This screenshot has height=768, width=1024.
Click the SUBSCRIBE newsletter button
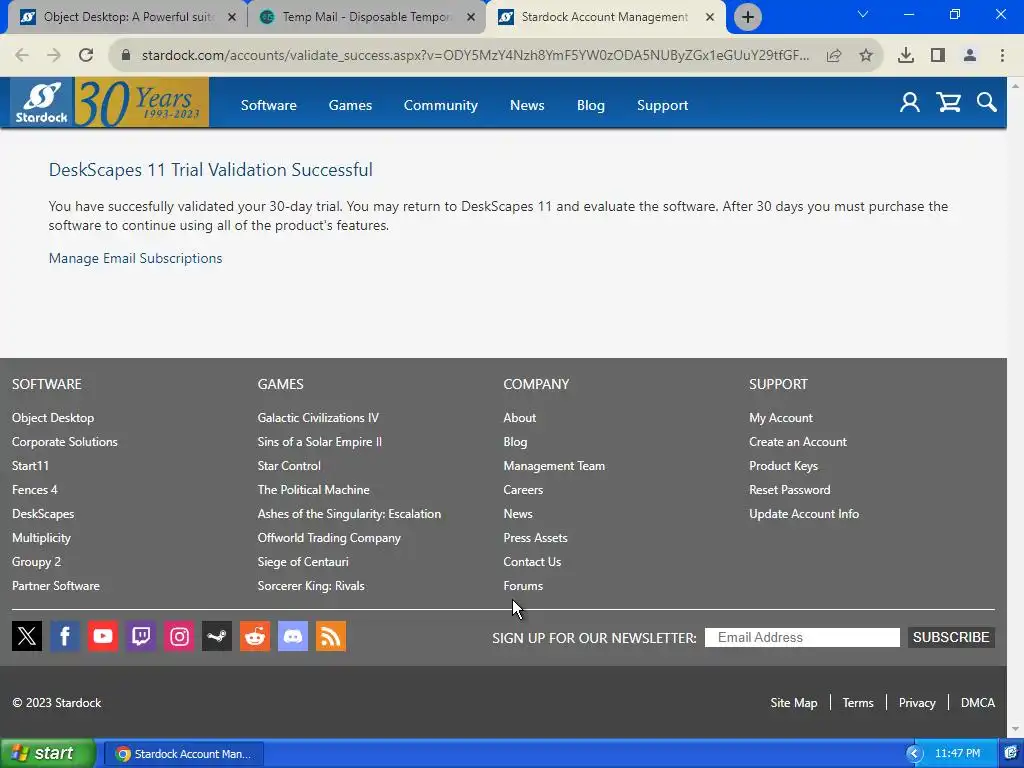[951, 637]
